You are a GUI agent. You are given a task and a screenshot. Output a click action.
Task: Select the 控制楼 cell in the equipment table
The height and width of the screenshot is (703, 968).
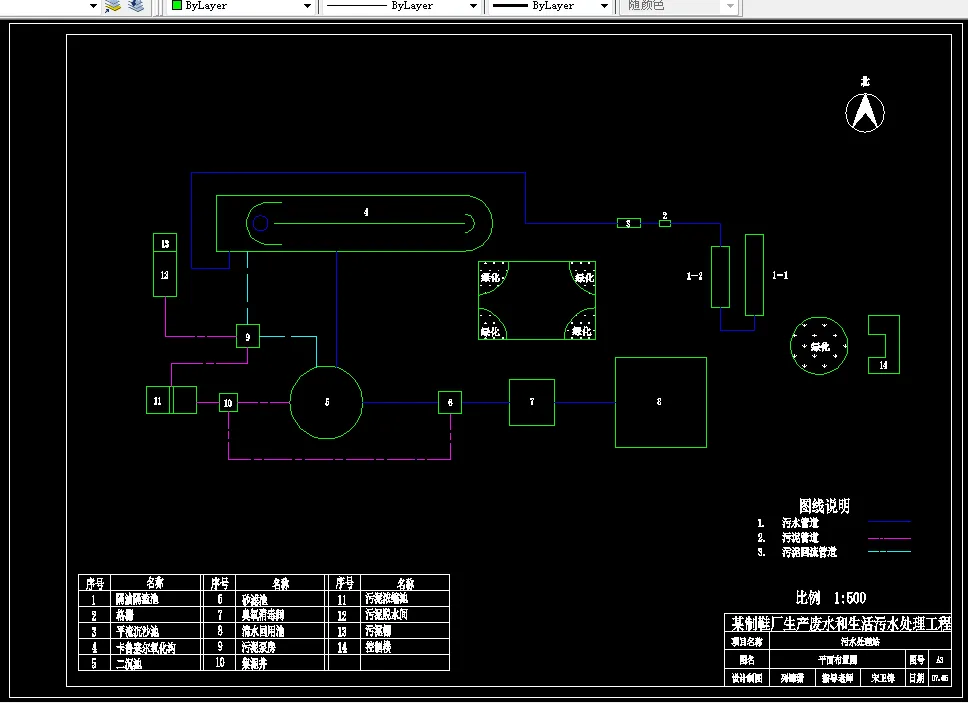point(405,647)
